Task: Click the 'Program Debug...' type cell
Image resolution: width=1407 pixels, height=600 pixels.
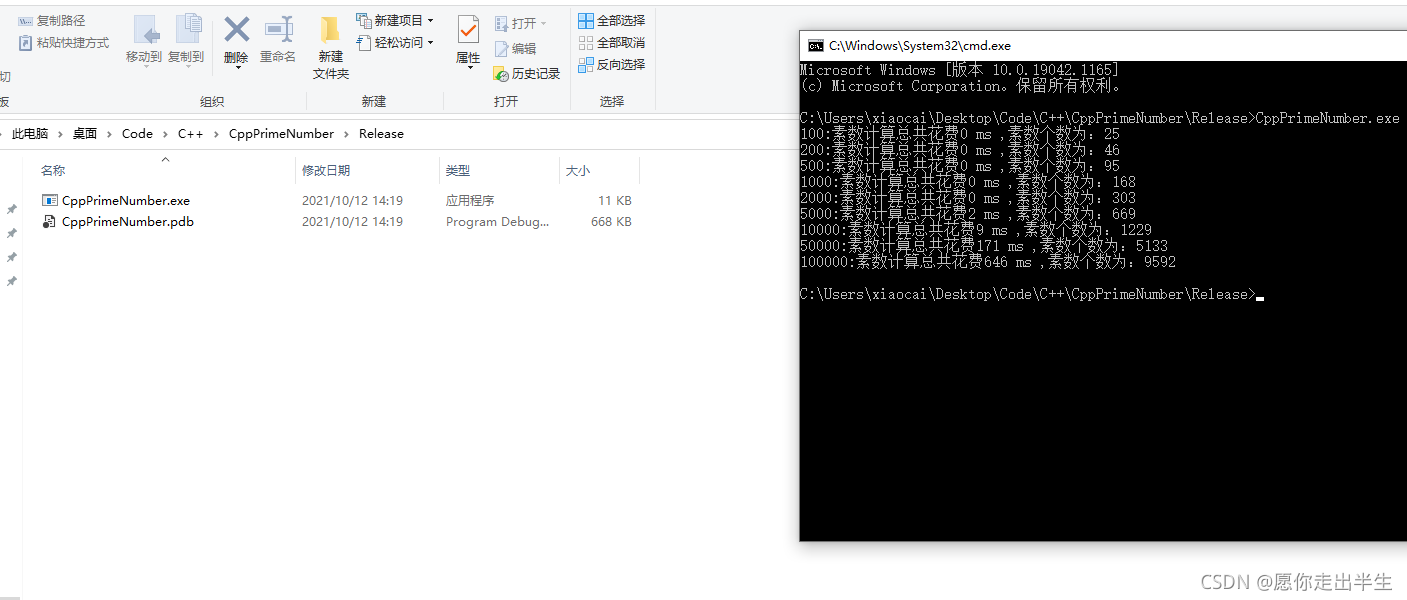Action: pos(497,221)
